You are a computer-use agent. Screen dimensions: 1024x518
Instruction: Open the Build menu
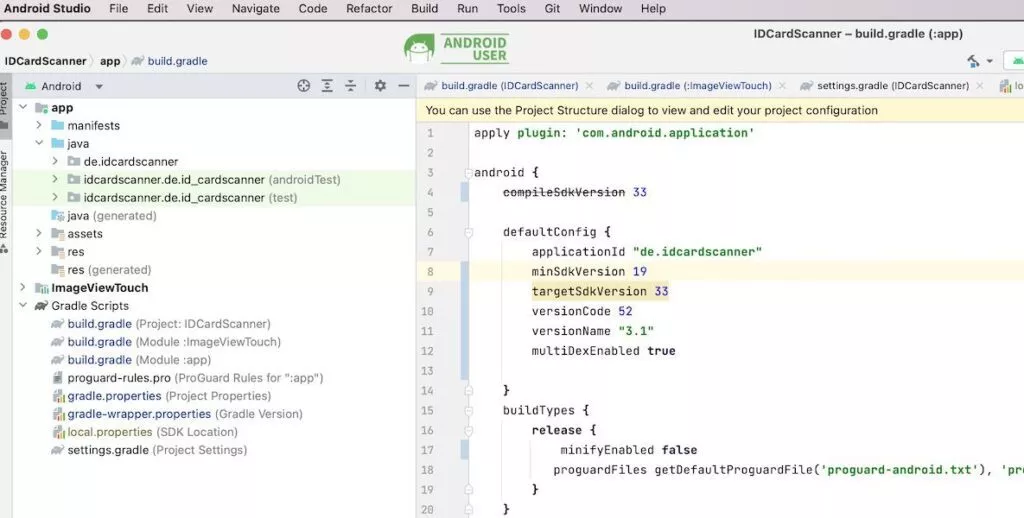[x=424, y=8]
